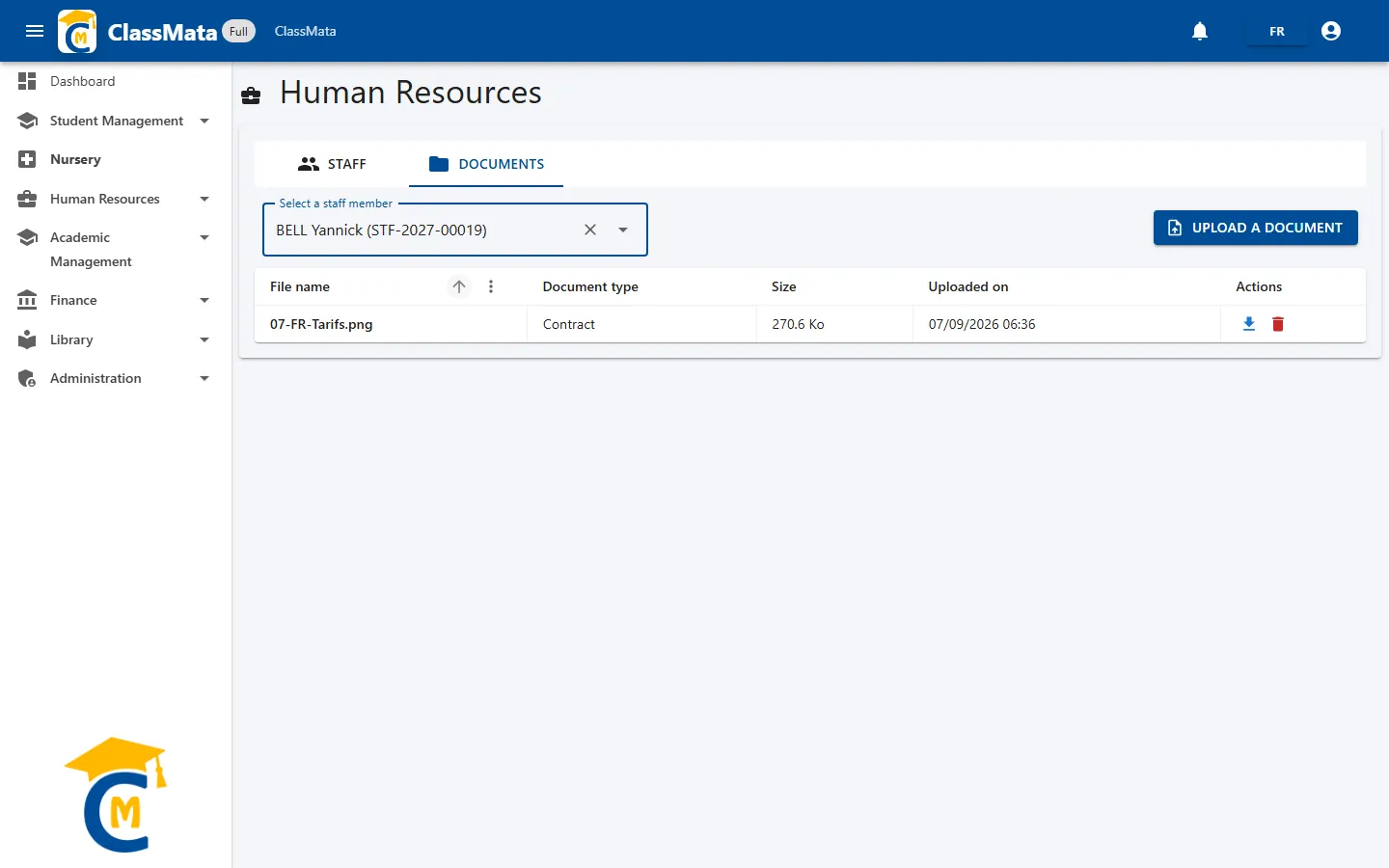
Task: Sort ascending by File name arrow
Action: coord(459,286)
